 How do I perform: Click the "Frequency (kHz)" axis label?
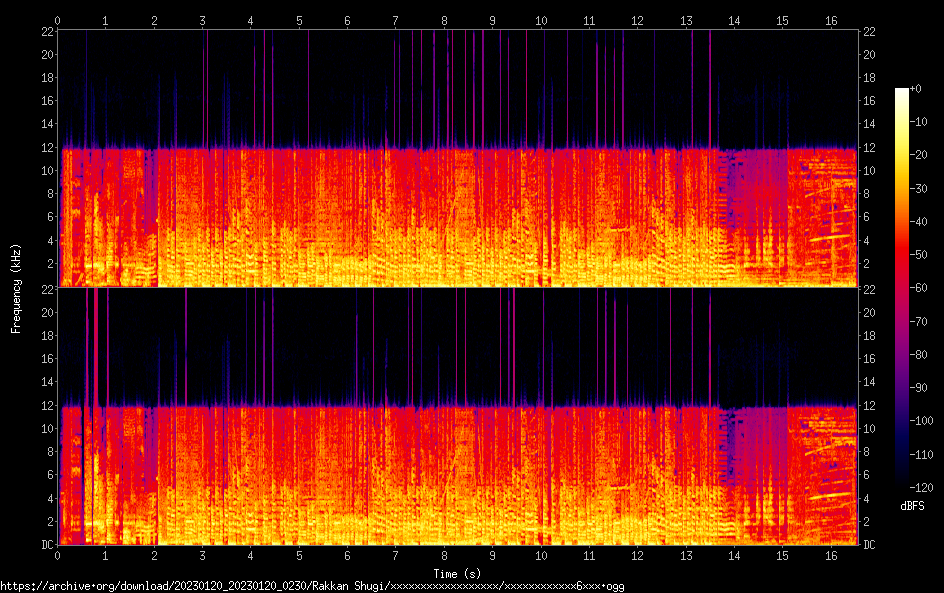pyautogui.click(x=16, y=288)
